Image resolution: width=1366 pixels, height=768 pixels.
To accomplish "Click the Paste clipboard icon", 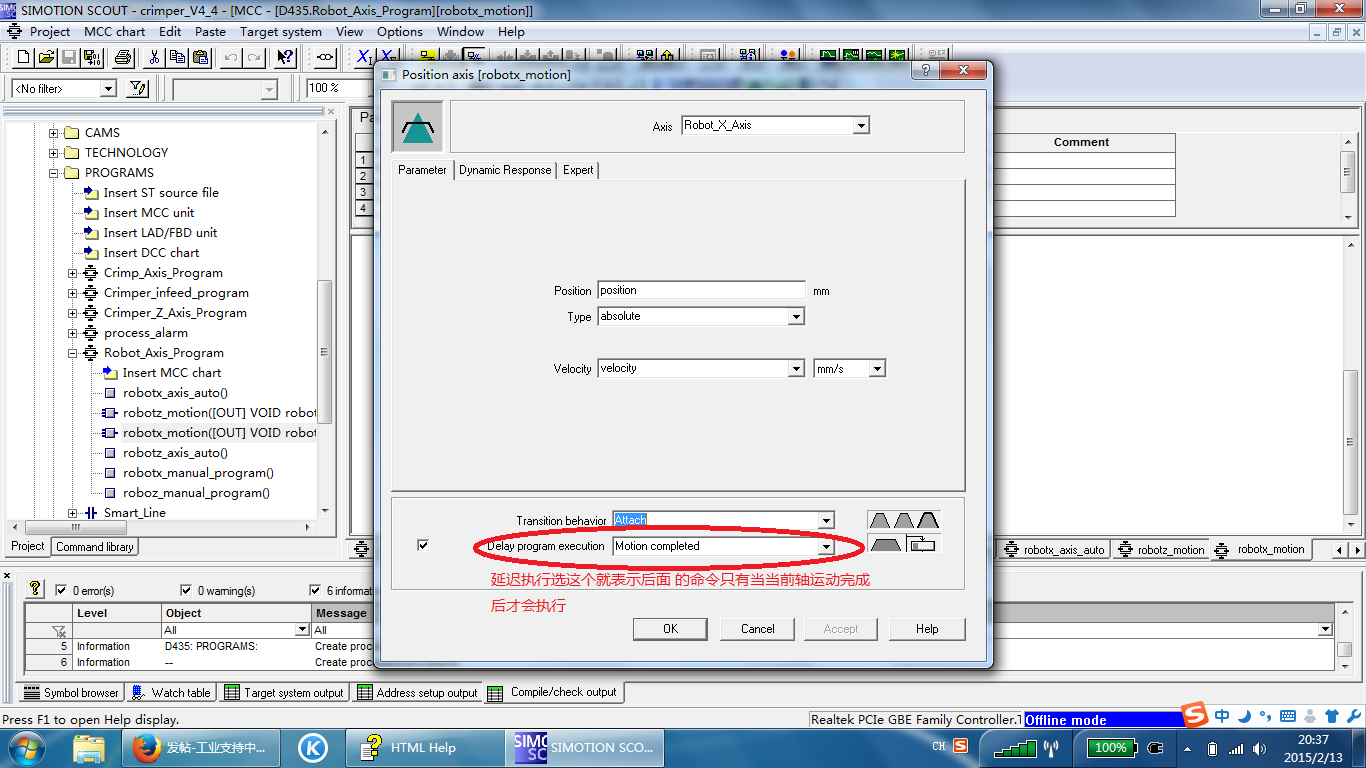I will [x=198, y=58].
